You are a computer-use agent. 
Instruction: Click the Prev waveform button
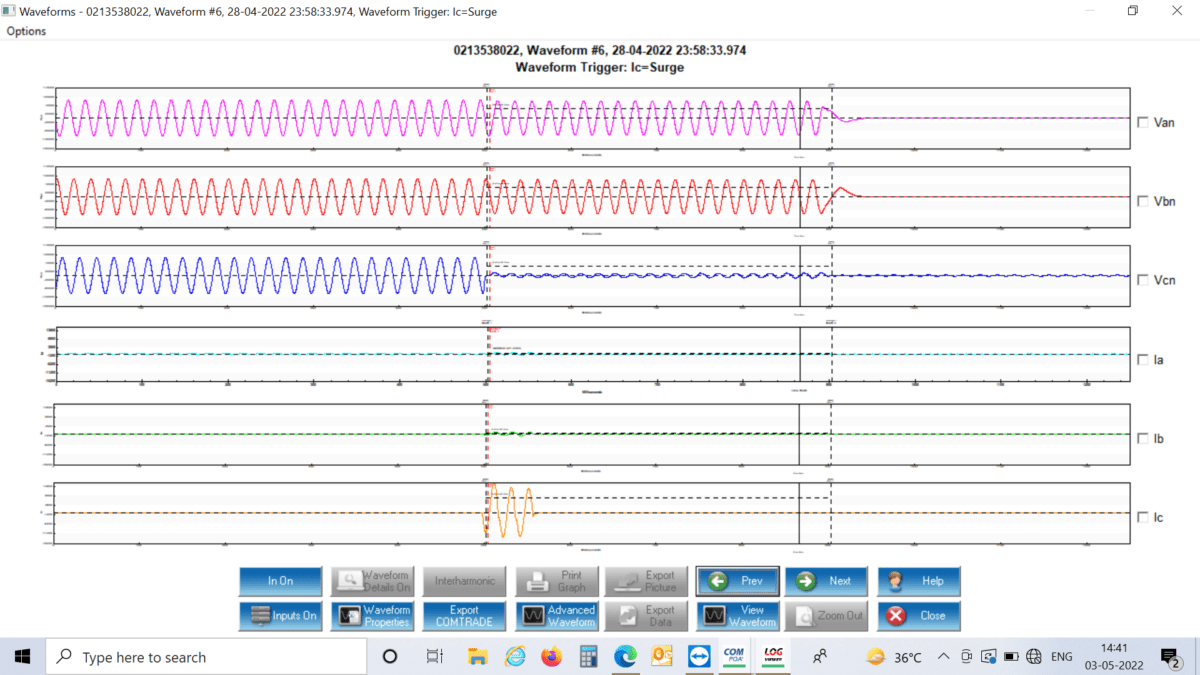[737, 581]
